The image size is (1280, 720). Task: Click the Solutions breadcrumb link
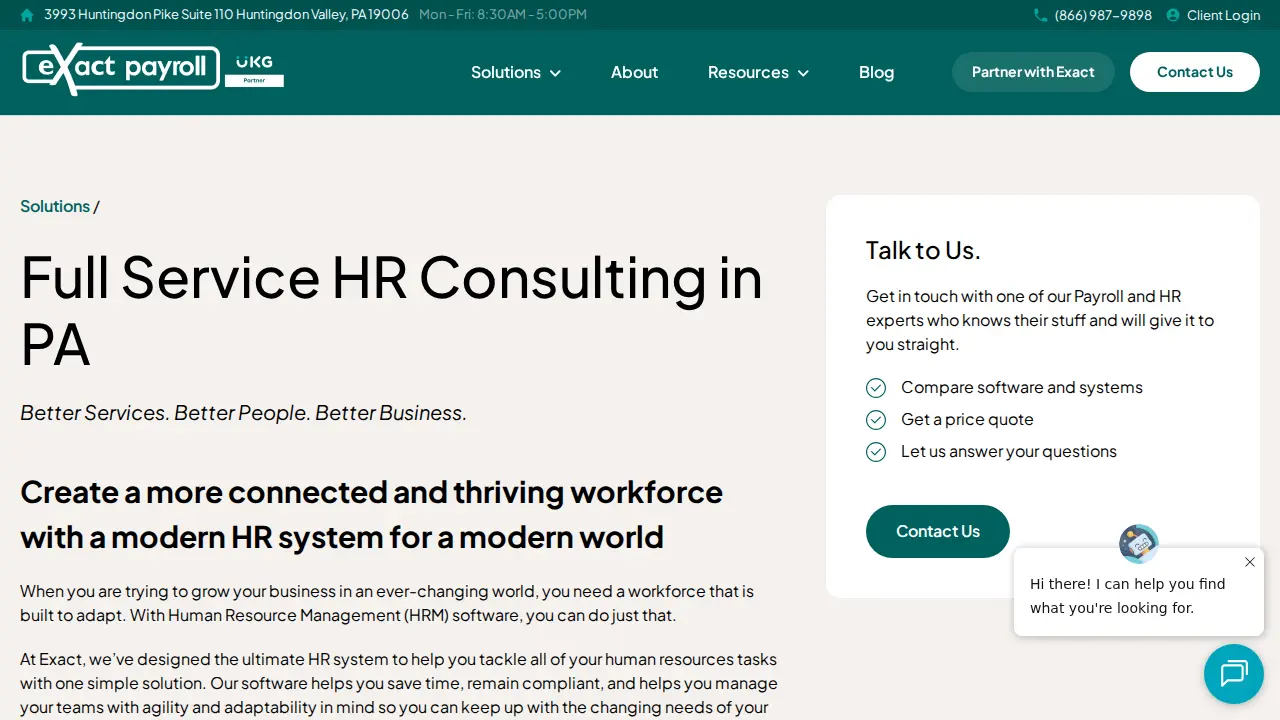point(55,206)
